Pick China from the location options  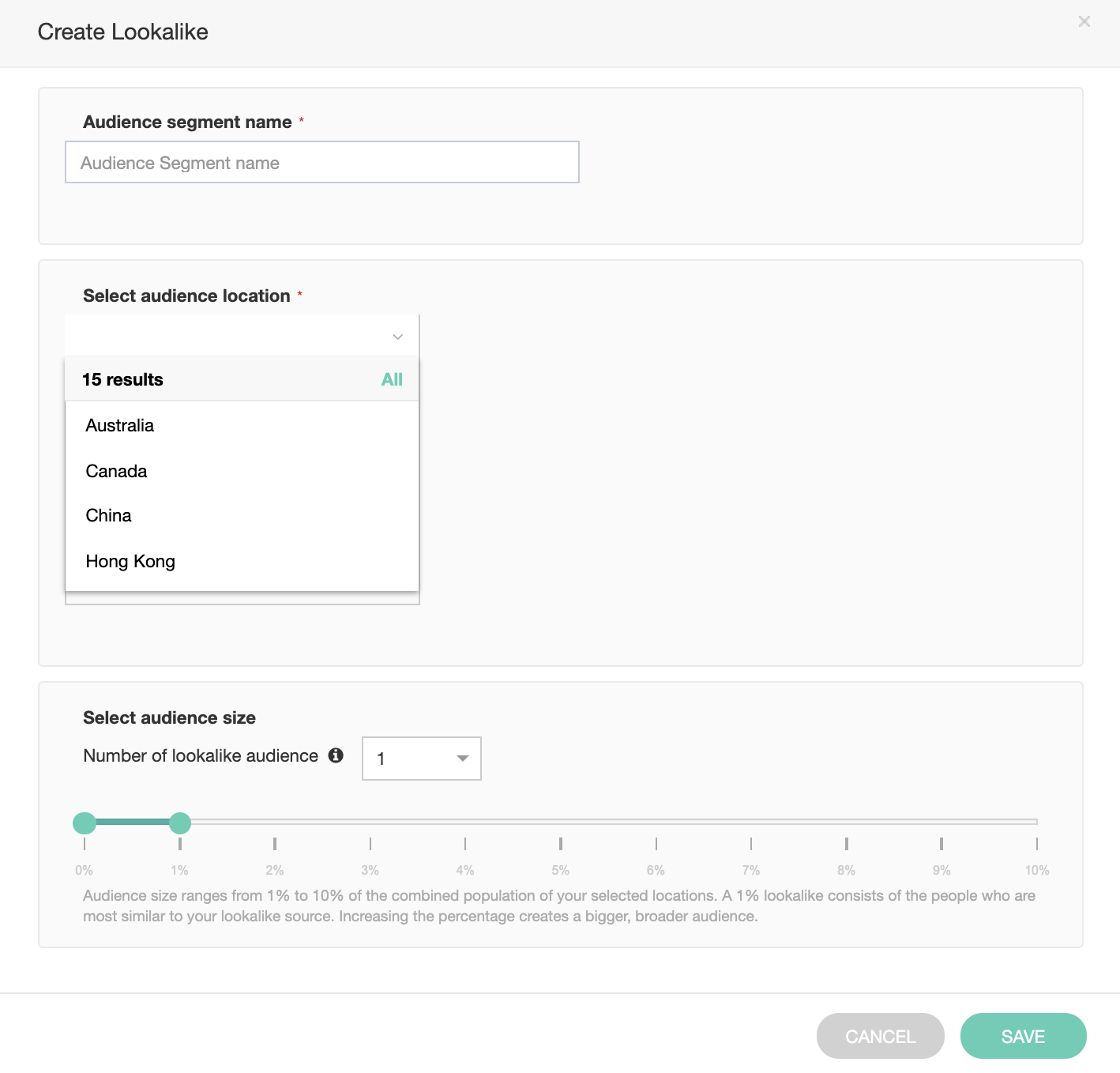pyautogui.click(x=109, y=516)
